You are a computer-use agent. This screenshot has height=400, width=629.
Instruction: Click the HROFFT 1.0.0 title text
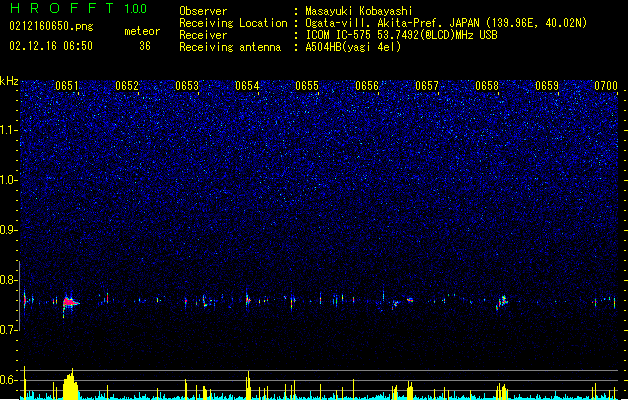point(78,8)
